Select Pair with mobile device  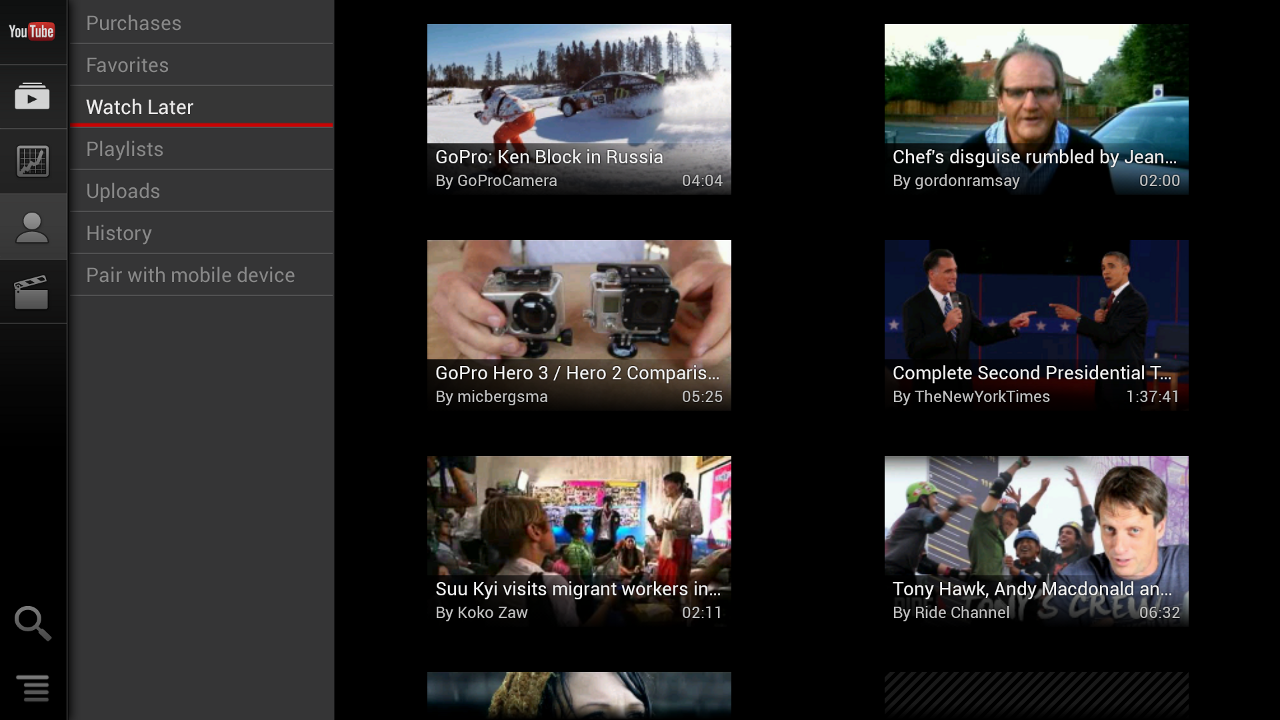coord(200,275)
